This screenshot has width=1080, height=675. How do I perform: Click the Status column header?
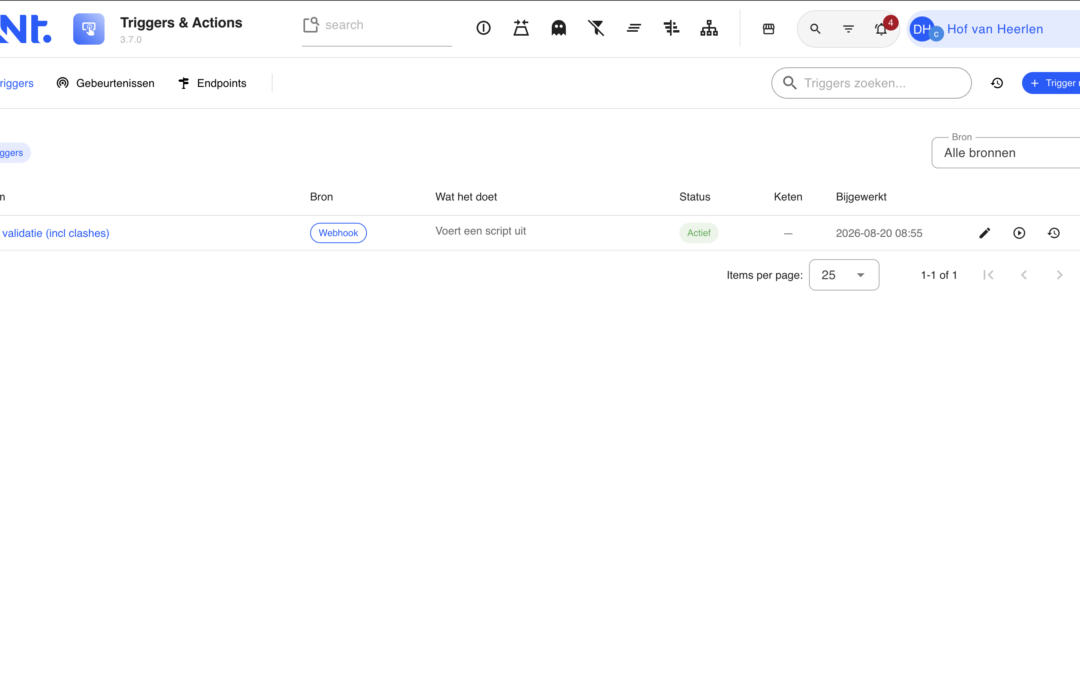tap(694, 197)
